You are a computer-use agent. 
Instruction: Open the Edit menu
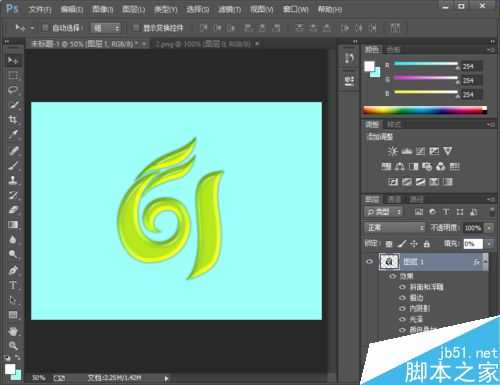coord(71,10)
